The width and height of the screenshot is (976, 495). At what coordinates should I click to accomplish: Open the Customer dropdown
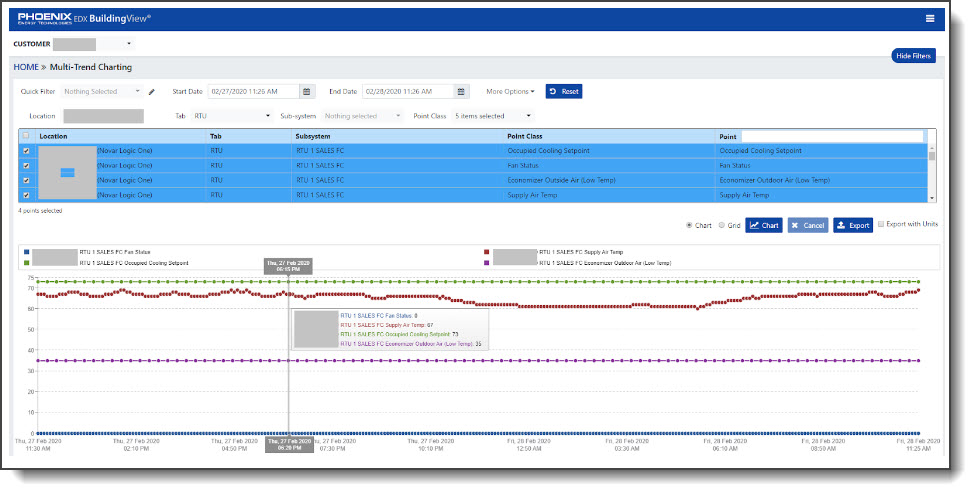(93, 44)
